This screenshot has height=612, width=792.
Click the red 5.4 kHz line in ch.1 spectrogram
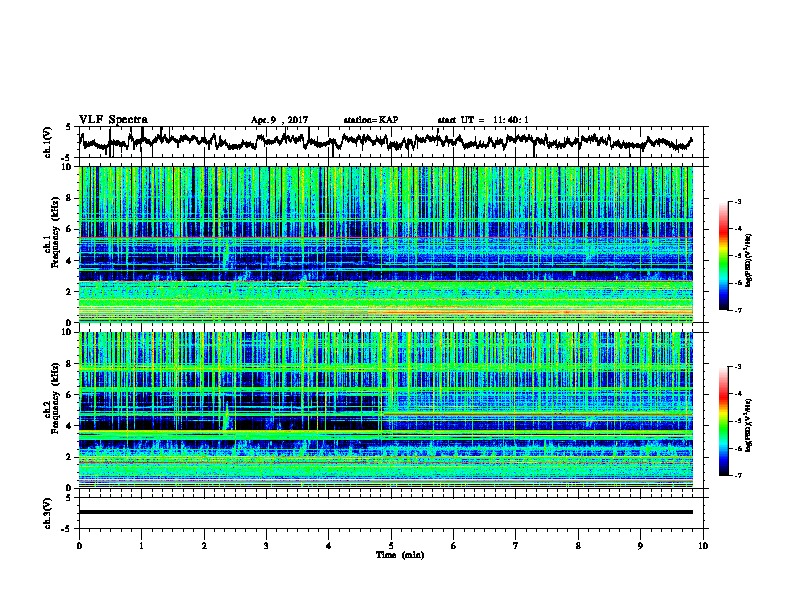coord(386,237)
